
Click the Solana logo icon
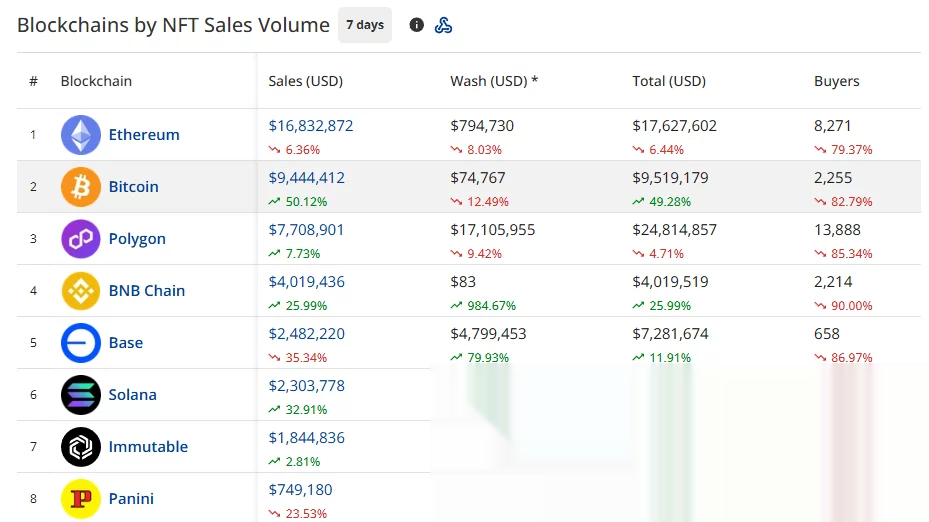point(81,395)
